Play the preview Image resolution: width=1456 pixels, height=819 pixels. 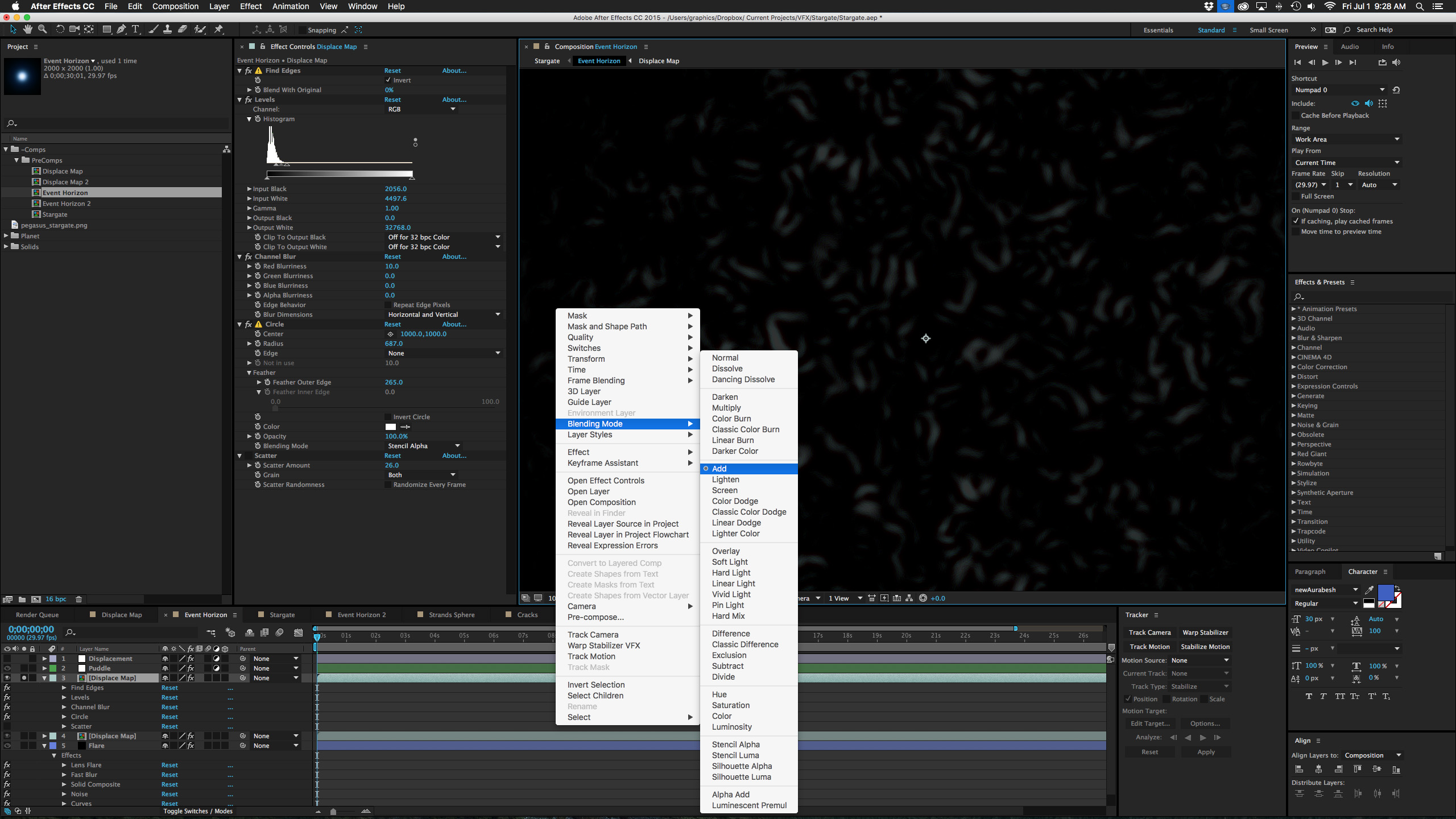(x=1325, y=63)
